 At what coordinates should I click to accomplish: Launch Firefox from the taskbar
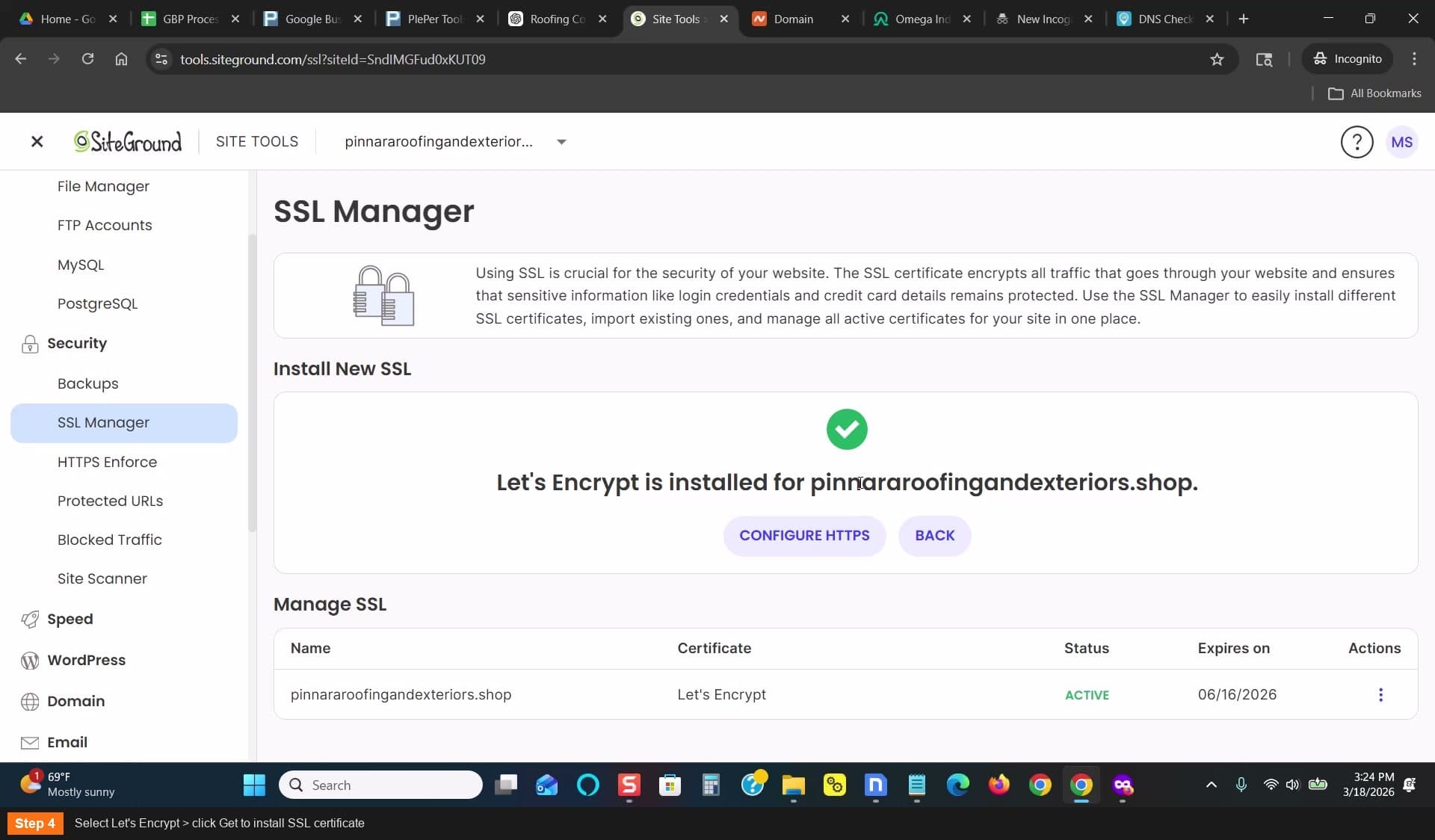click(999, 785)
